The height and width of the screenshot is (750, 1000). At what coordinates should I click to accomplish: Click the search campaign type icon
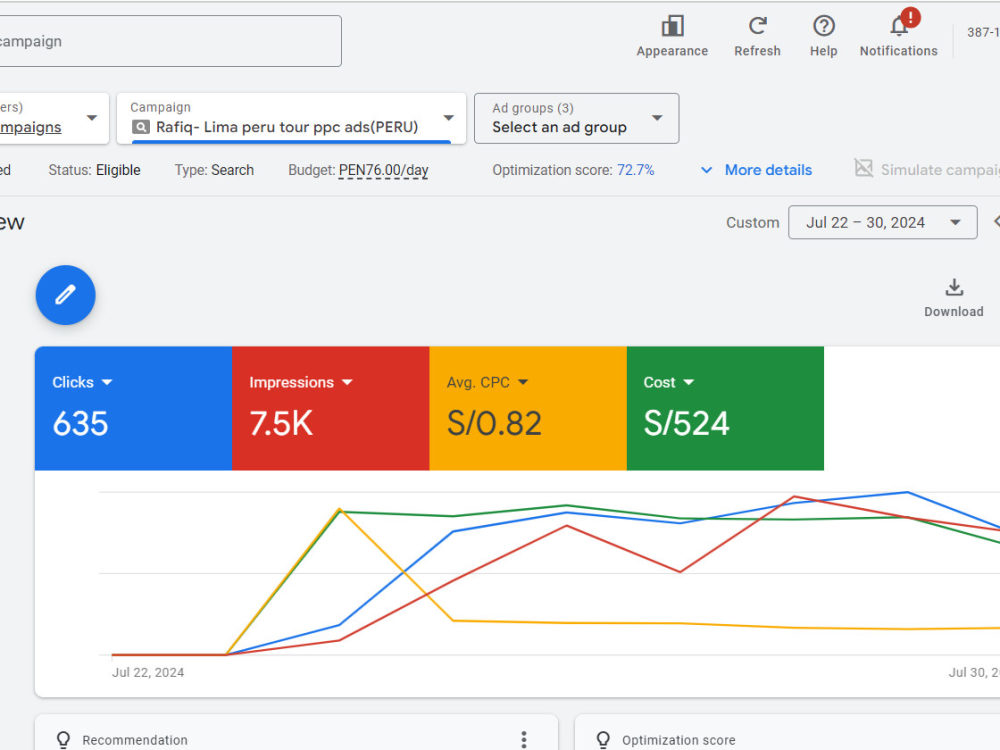[140, 127]
